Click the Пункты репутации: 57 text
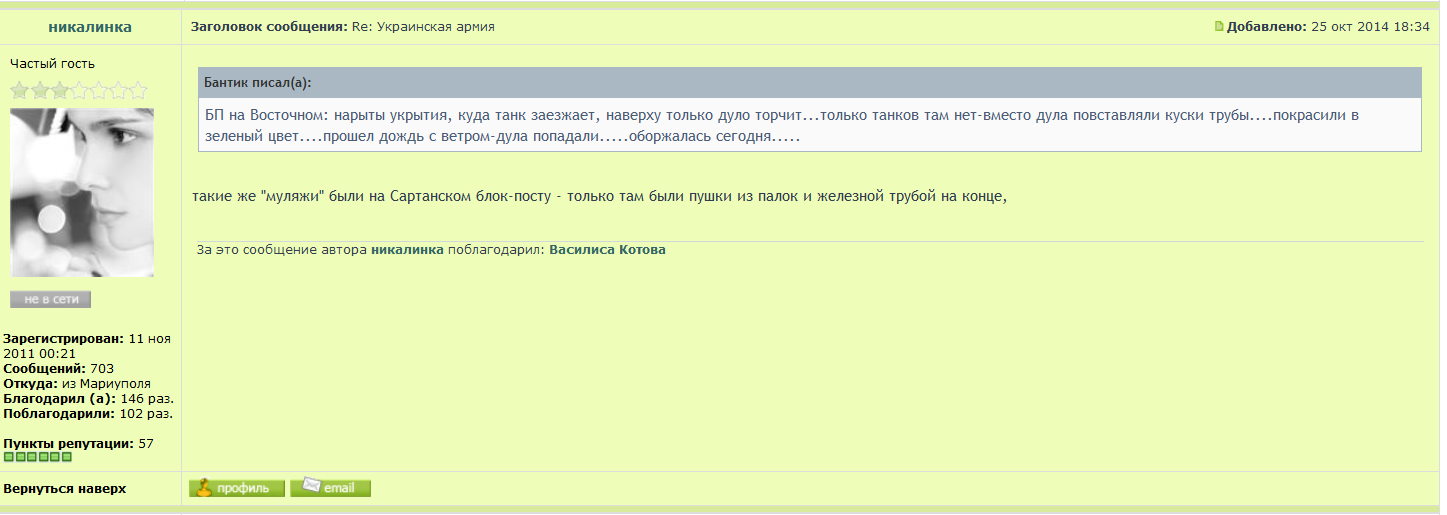This screenshot has height=515, width=1447. coord(79,443)
